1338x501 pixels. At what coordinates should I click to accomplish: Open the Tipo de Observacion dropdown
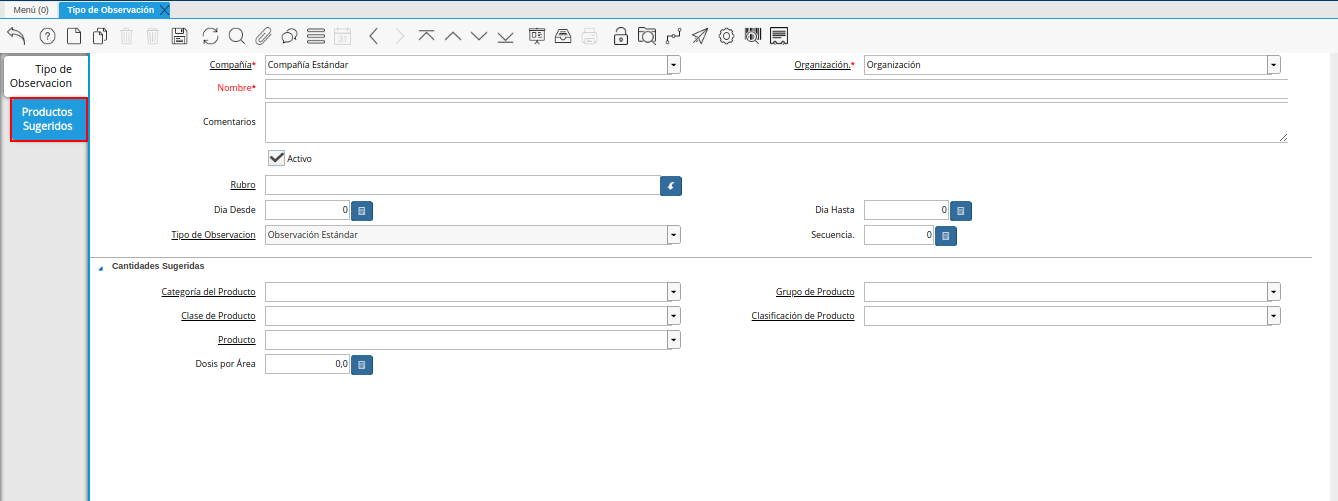[673, 235]
